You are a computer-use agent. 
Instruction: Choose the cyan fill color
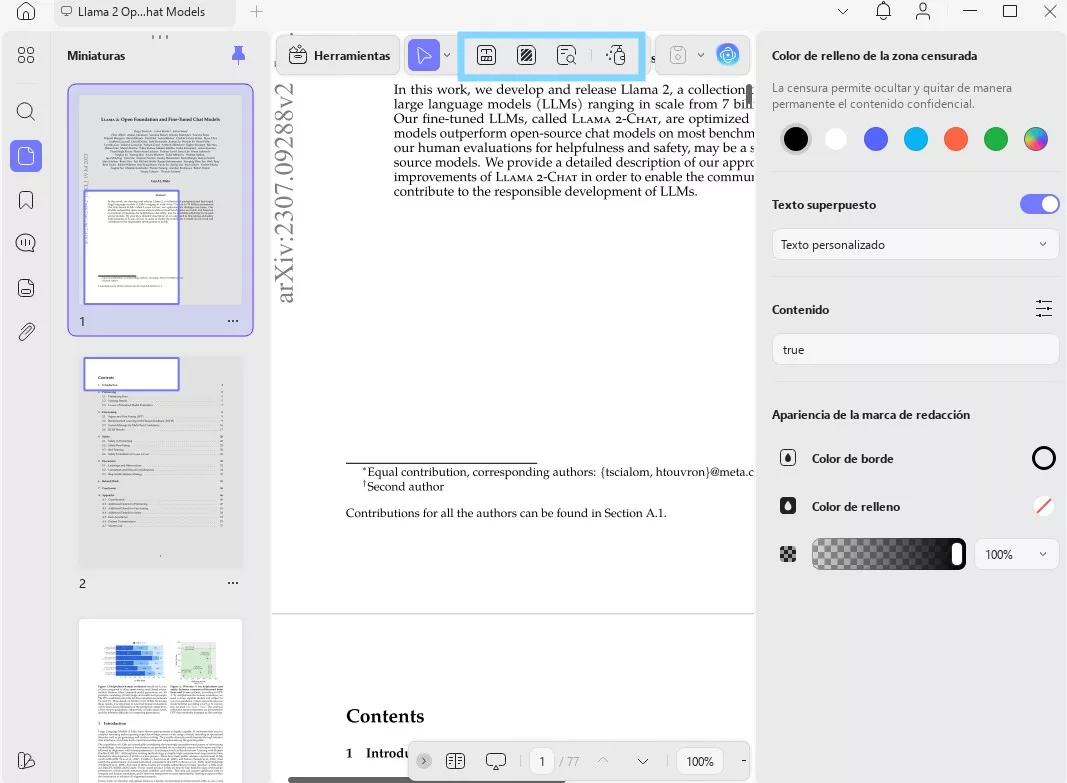[x=915, y=139]
